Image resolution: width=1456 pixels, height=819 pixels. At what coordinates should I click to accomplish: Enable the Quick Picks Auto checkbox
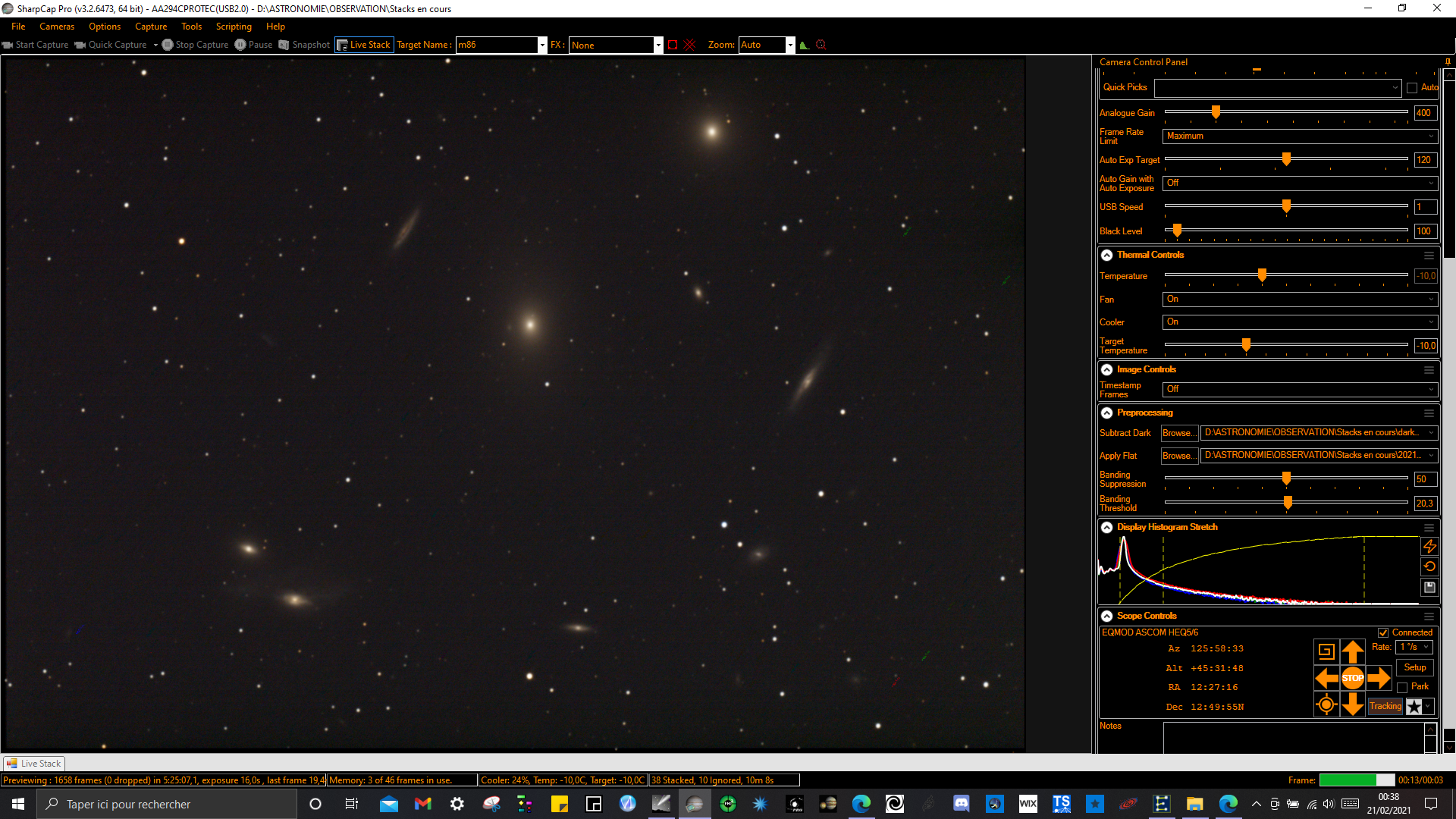tap(1412, 88)
